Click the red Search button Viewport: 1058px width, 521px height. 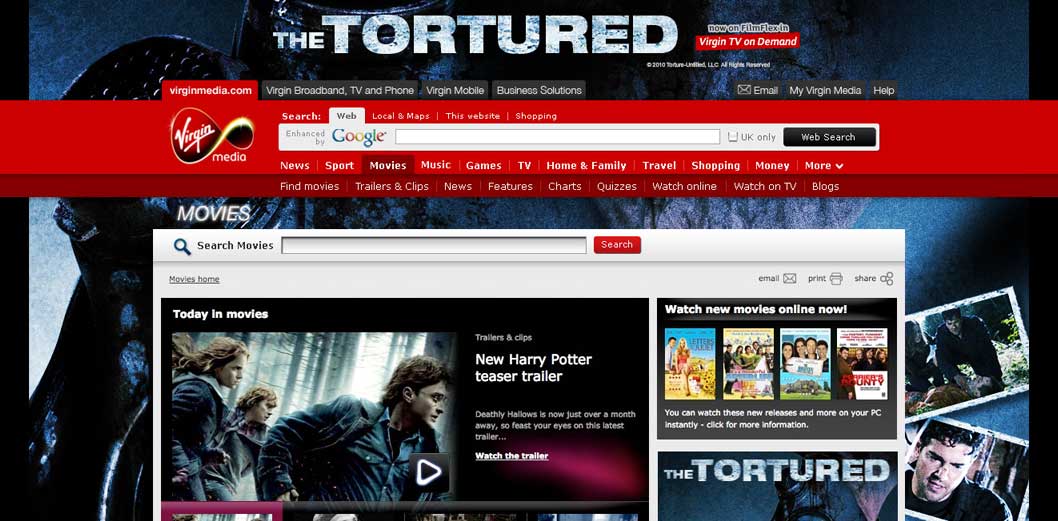point(617,245)
